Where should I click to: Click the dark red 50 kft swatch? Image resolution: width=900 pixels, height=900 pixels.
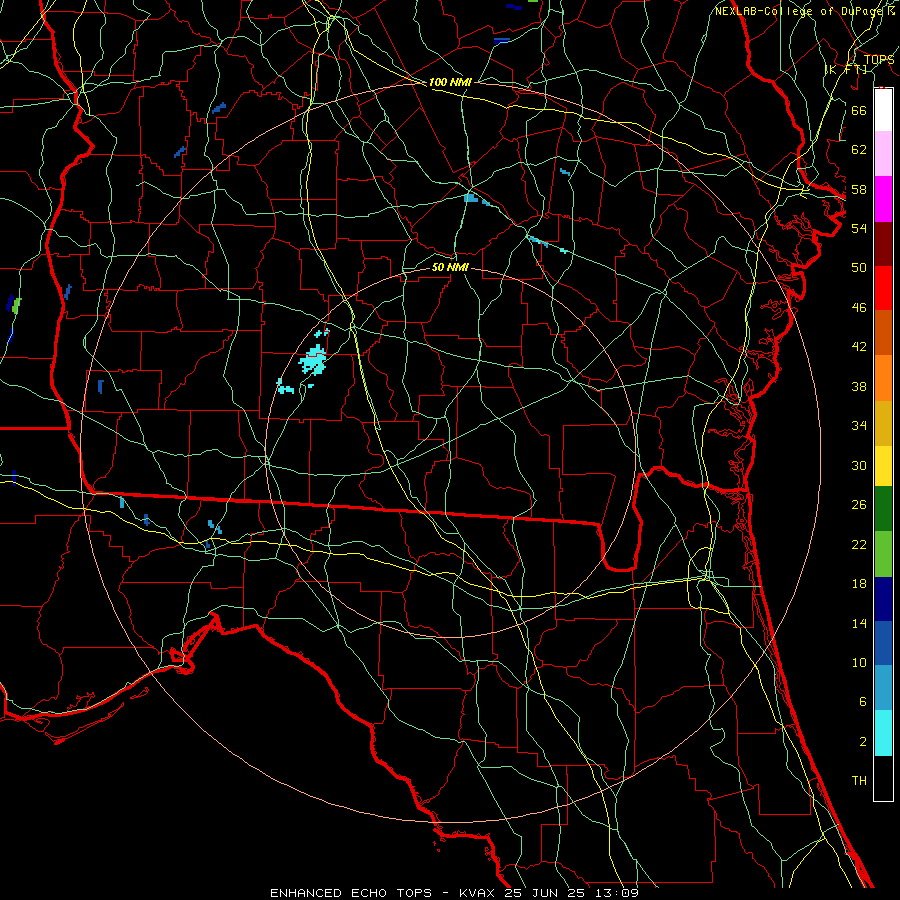click(x=883, y=244)
